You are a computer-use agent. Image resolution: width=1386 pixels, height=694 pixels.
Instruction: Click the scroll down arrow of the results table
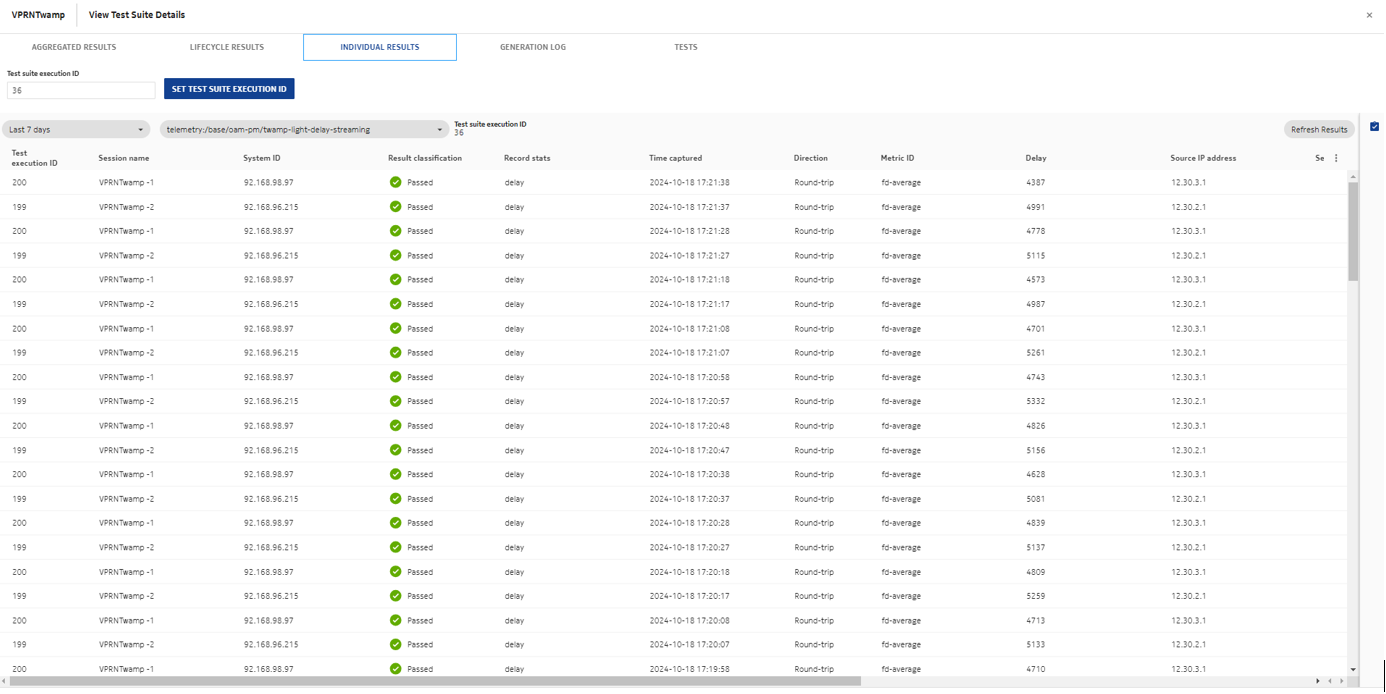1353,670
